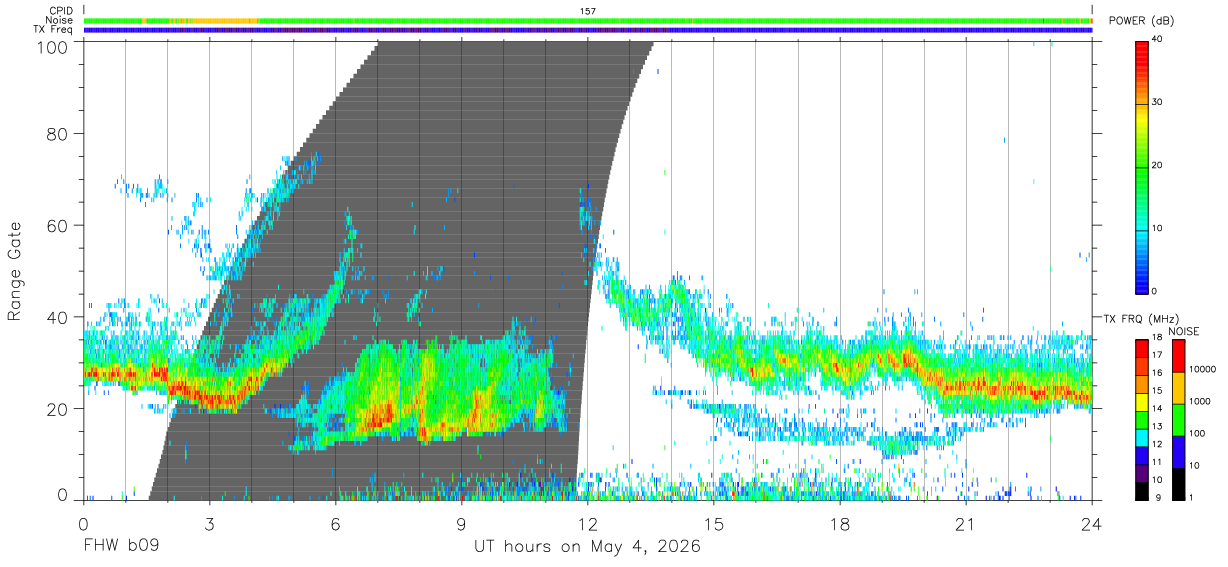Click x-axis tick label 9
This screenshot has height=567, width=1228.
point(462,524)
